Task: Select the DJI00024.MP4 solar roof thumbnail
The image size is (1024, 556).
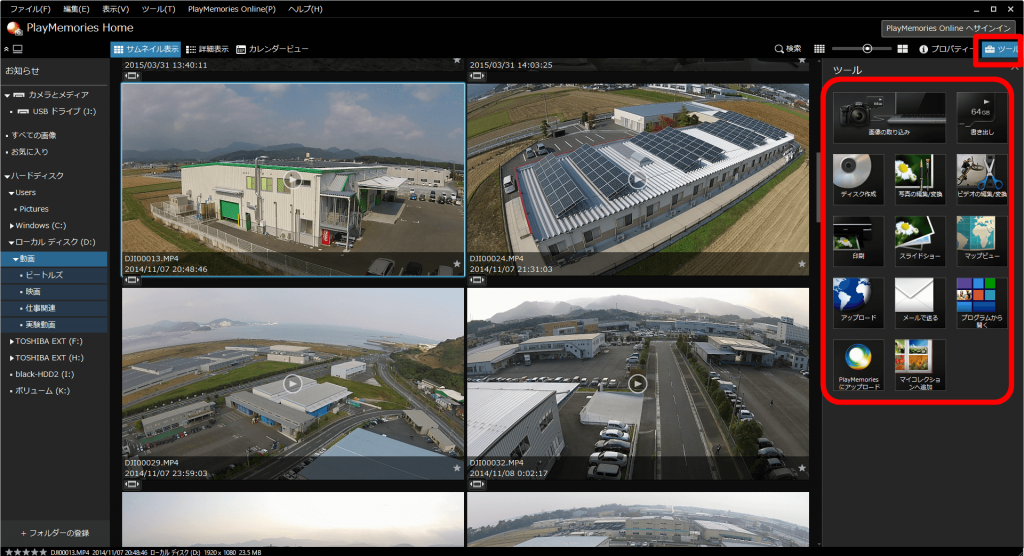Action: (x=638, y=180)
